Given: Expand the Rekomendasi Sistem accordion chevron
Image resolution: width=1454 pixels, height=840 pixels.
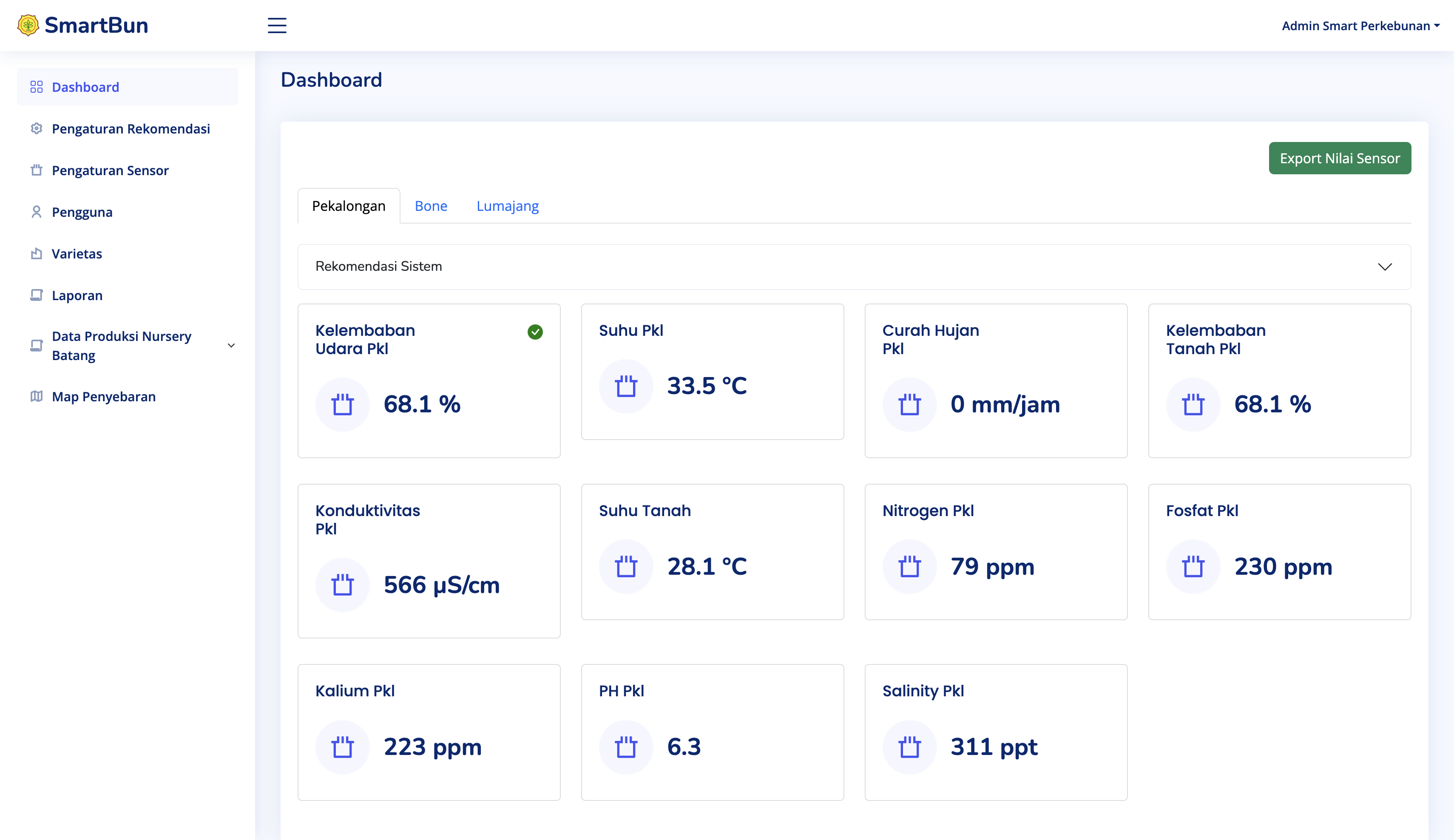Looking at the screenshot, I should [x=1385, y=267].
